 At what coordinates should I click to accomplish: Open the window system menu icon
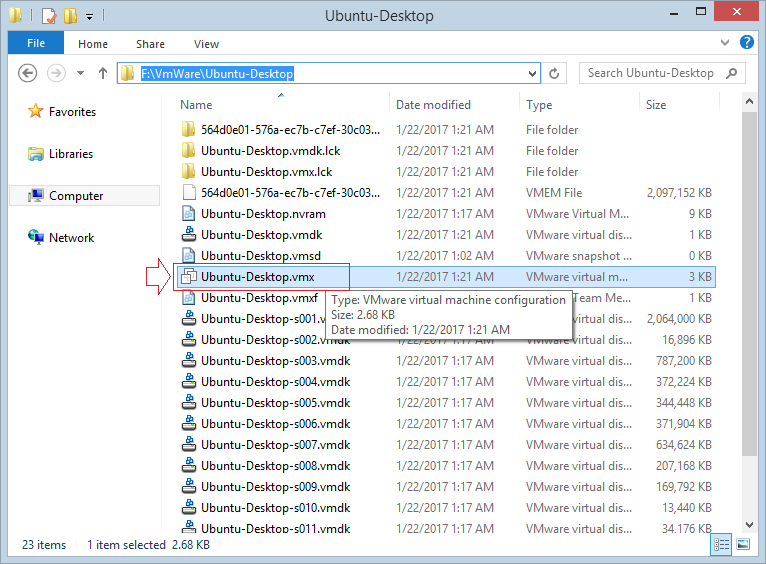pyautogui.click(x=16, y=15)
